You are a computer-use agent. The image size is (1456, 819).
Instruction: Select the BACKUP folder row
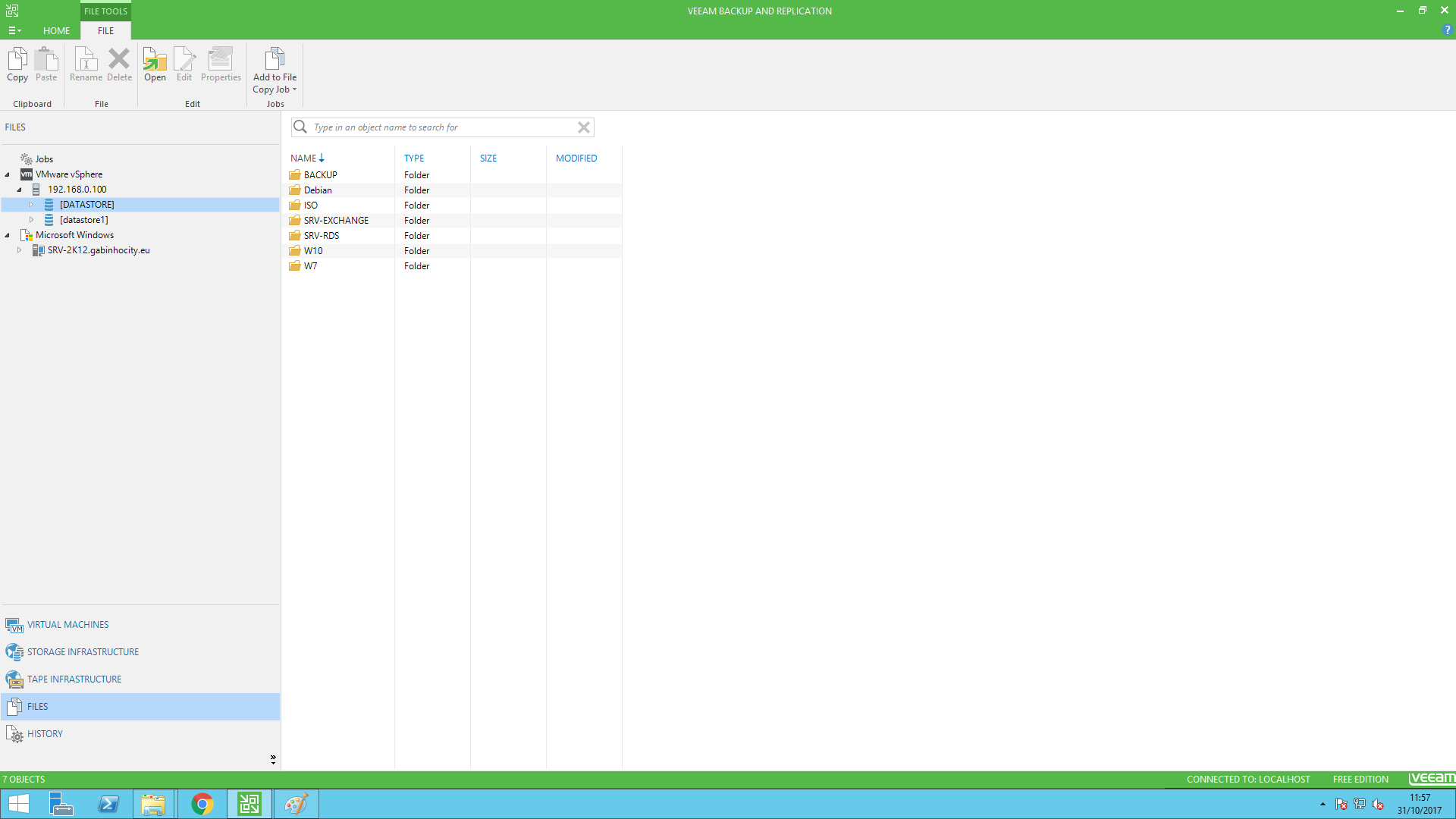point(453,175)
